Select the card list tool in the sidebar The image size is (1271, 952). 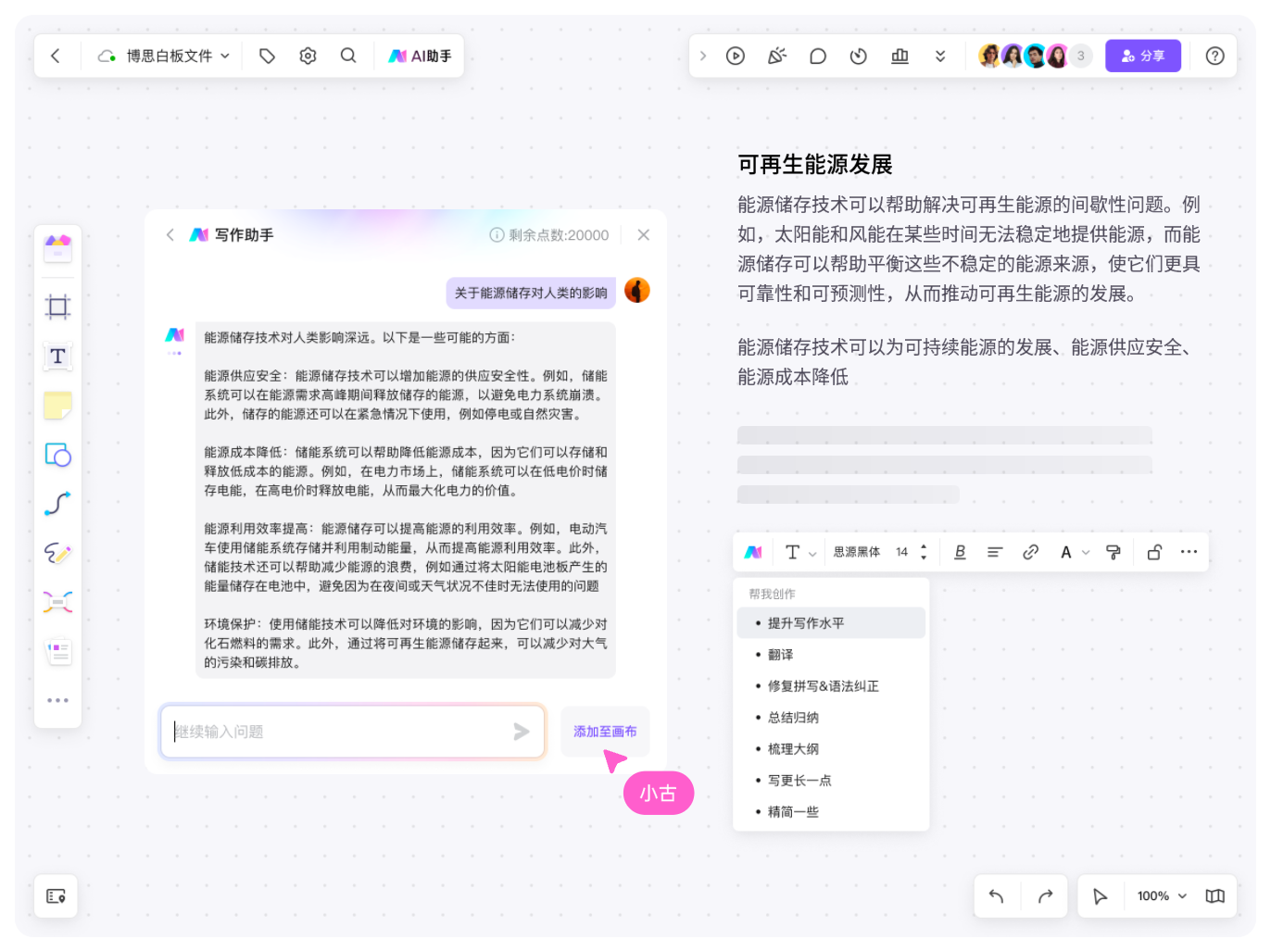[x=57, y=651]
